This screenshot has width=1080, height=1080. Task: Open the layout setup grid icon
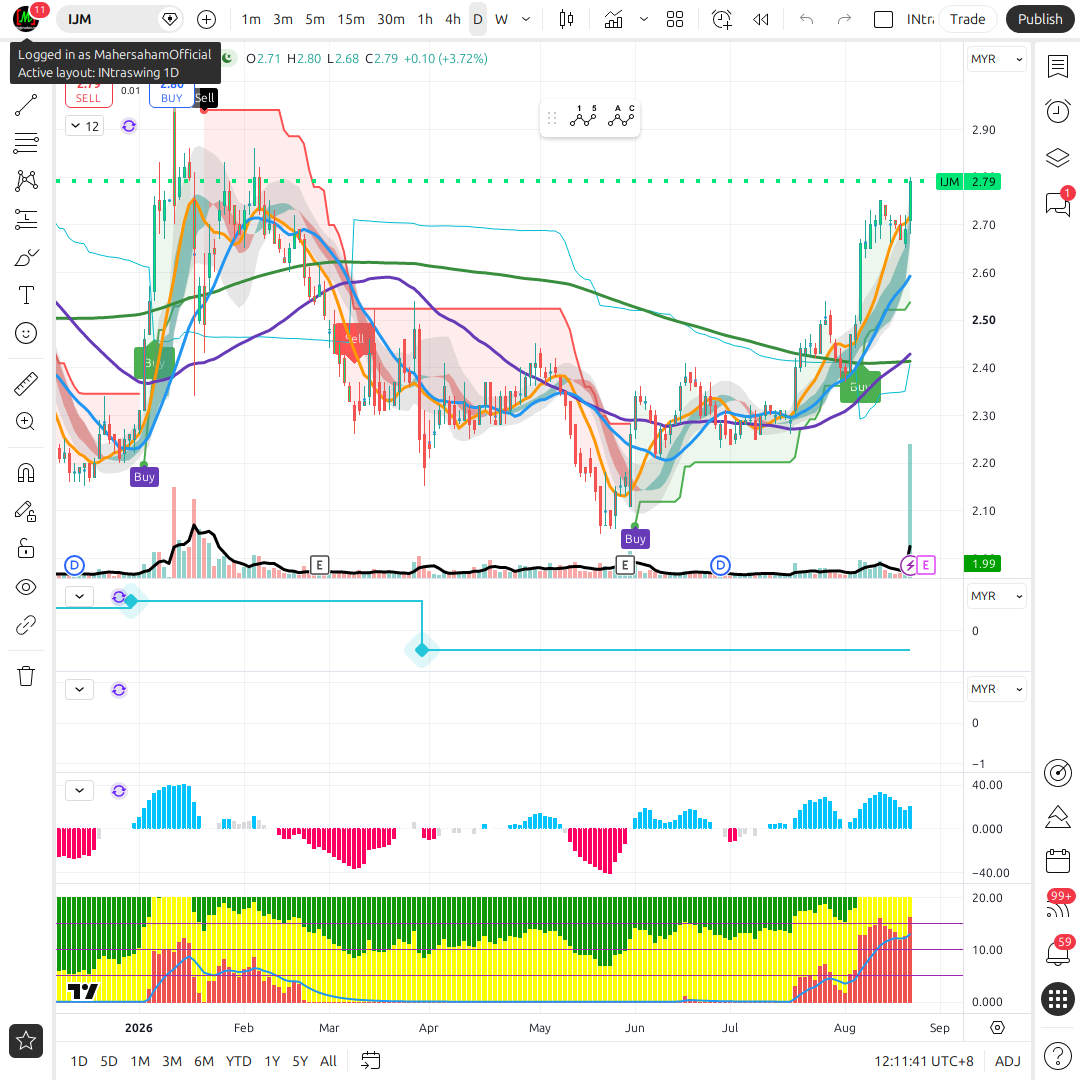coord(675,19)
